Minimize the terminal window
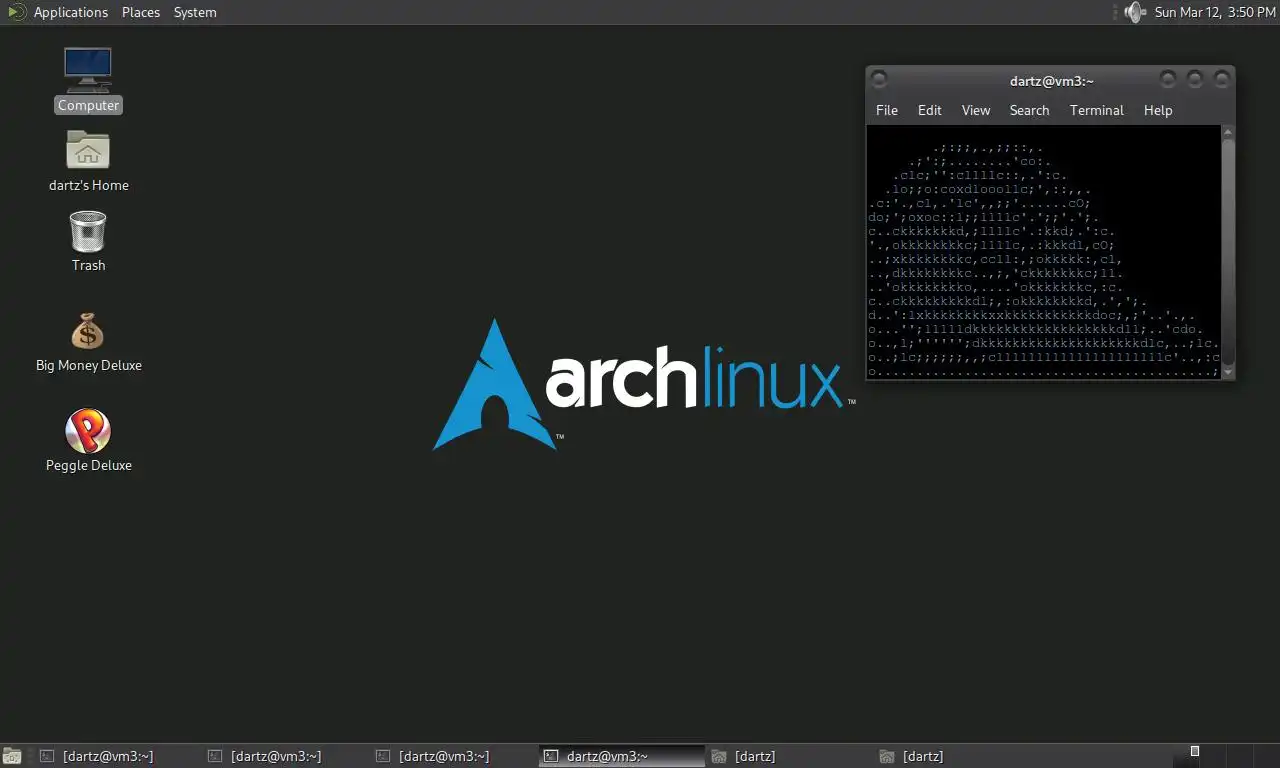This screenshot has height=768, width=1280. tap(1167, 79)
